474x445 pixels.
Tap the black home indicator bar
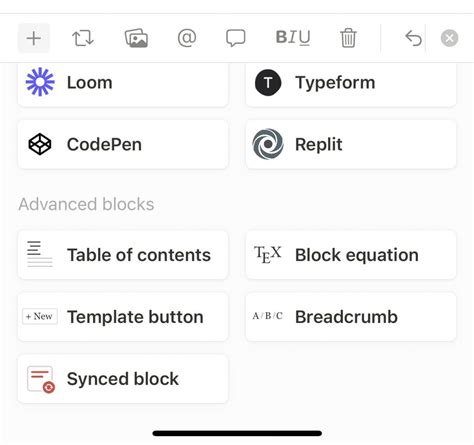tap(237, 433)
